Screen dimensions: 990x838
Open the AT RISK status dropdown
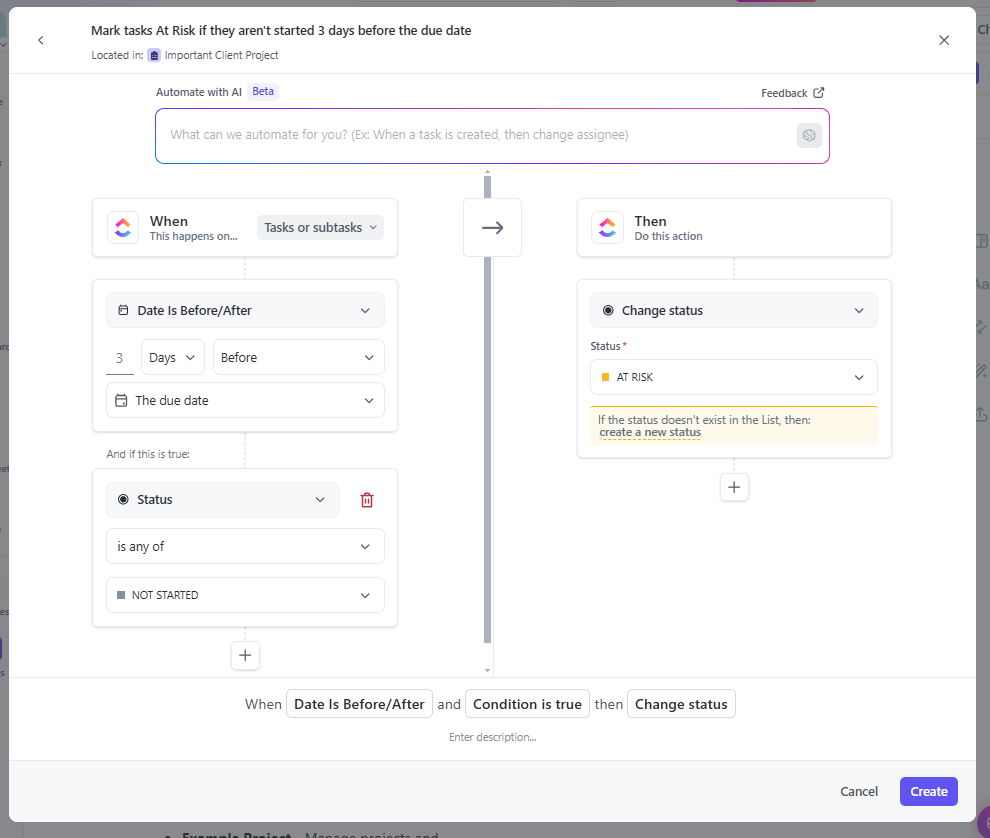733,378
